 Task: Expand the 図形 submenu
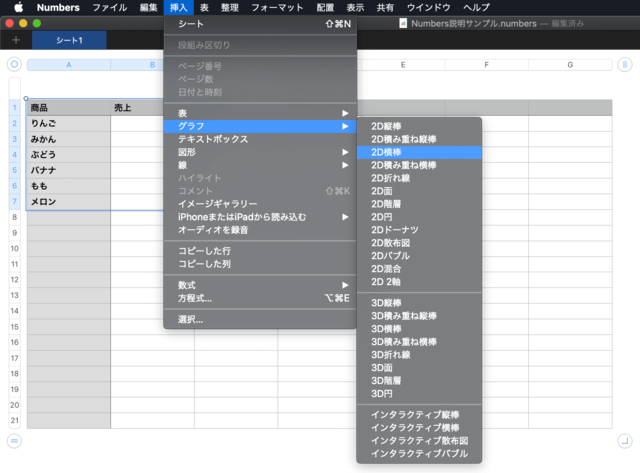260,152
